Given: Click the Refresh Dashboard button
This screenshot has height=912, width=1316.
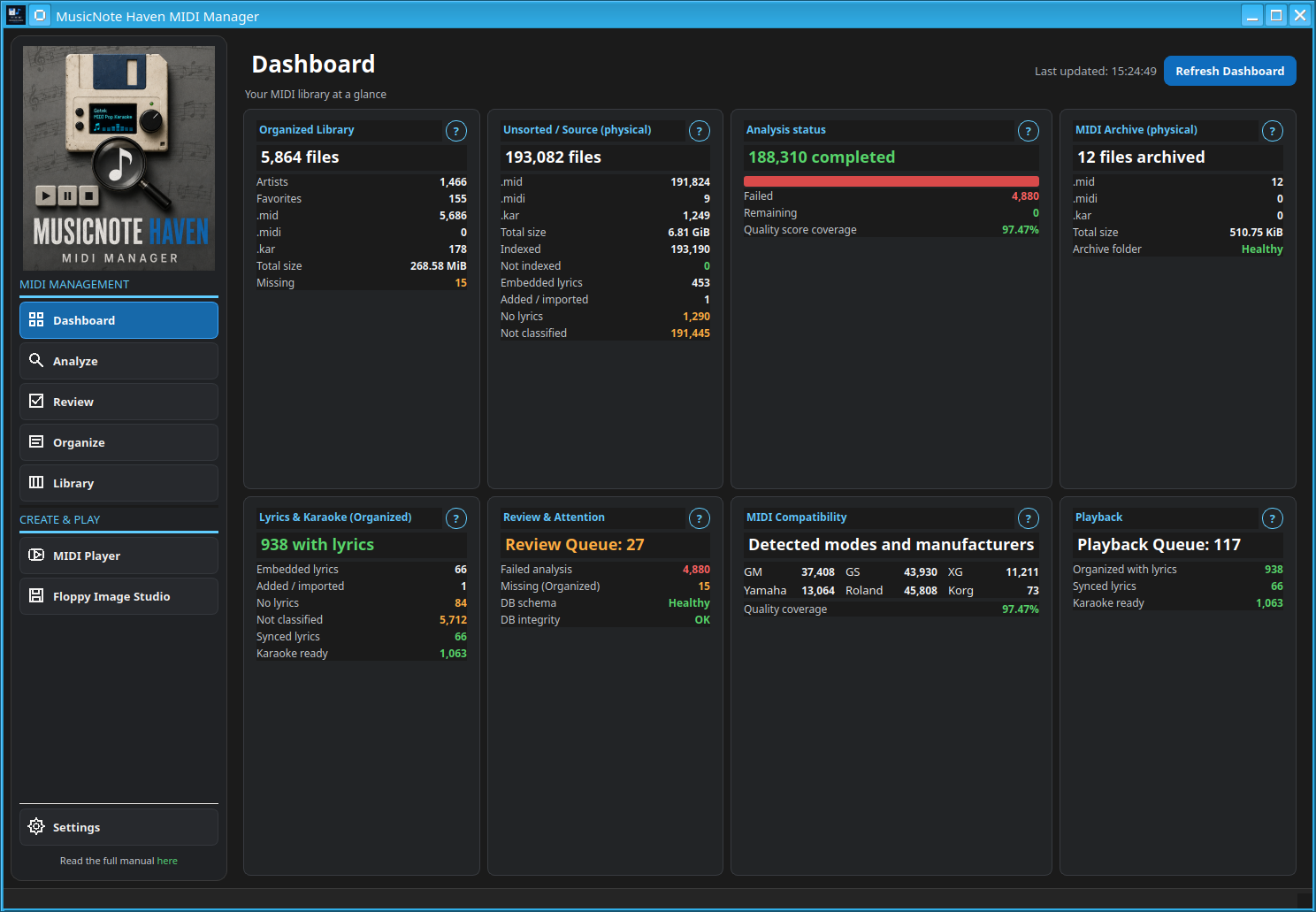Looking at the screenshot, I should coord(1229,71).
